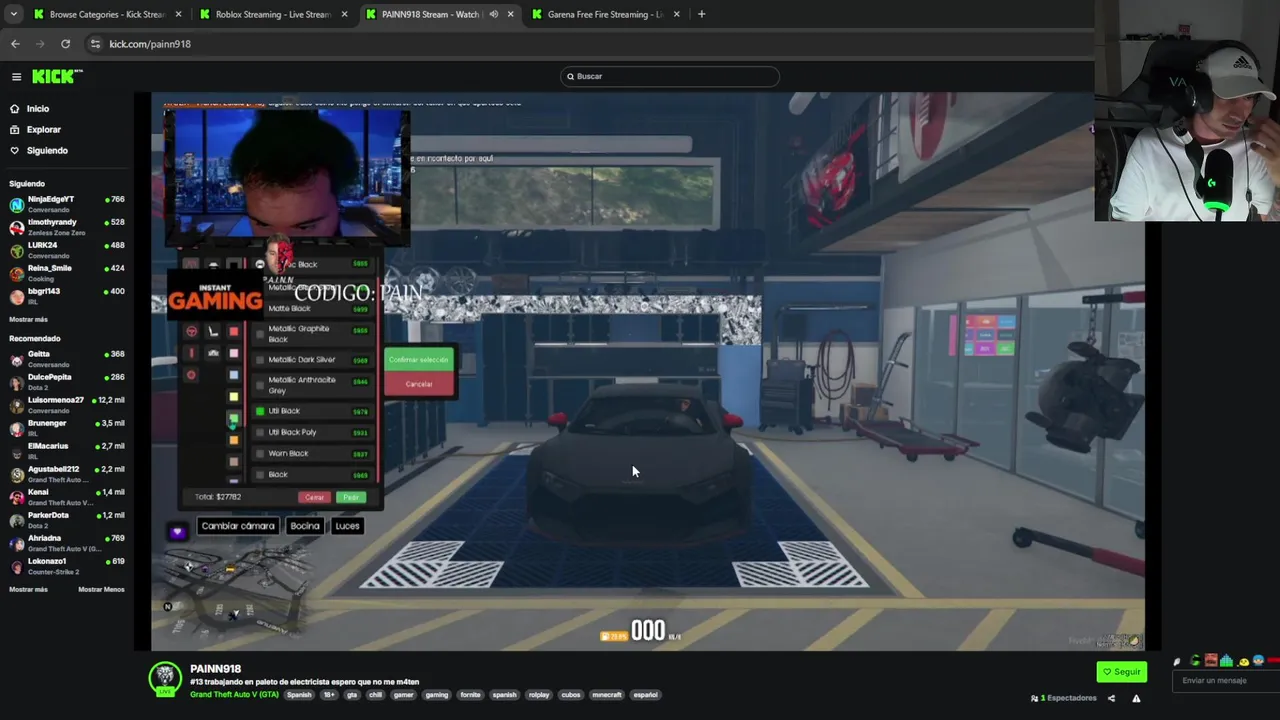Open Geitta recommended channel

[x=66, y=359]
